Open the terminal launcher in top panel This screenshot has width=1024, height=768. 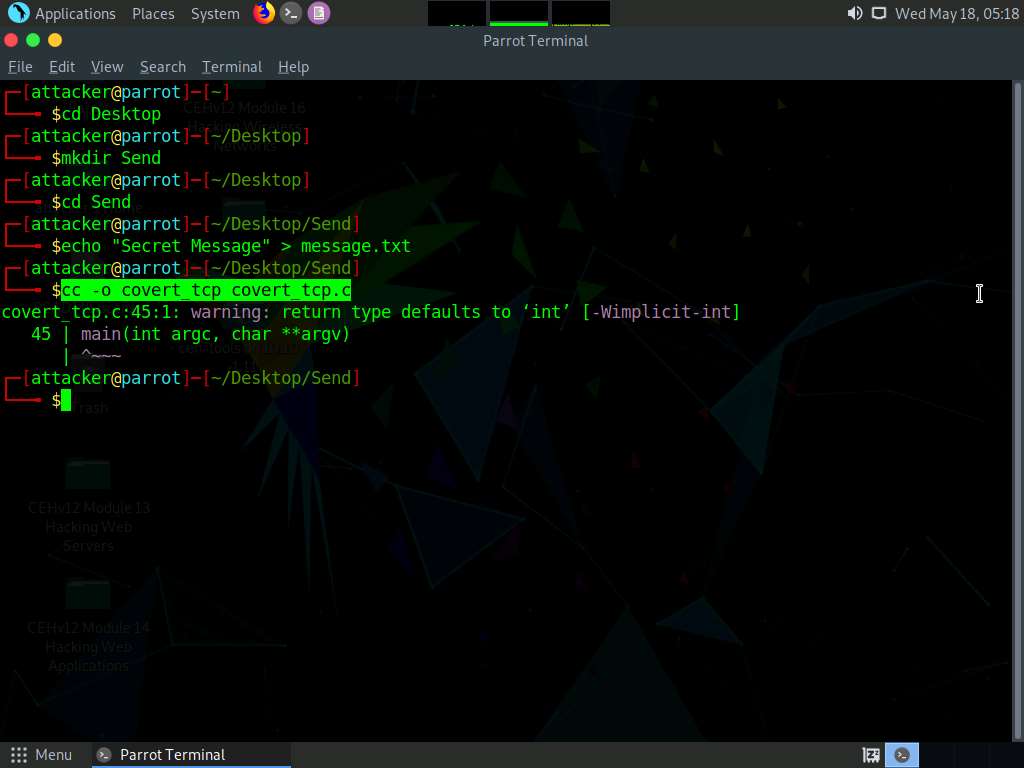coord(291,13)
